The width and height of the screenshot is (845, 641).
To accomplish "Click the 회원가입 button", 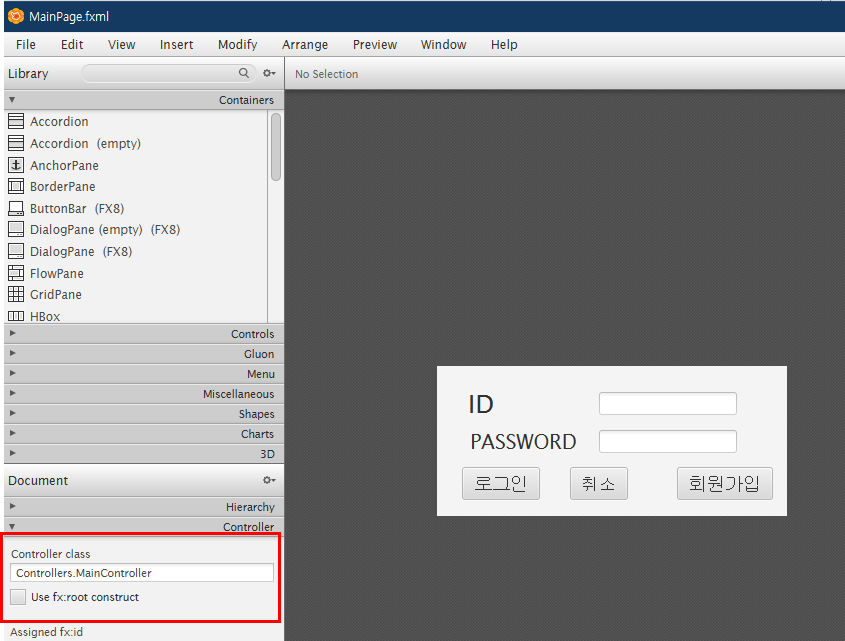I will pyautogui.click(x=725, y=484).
